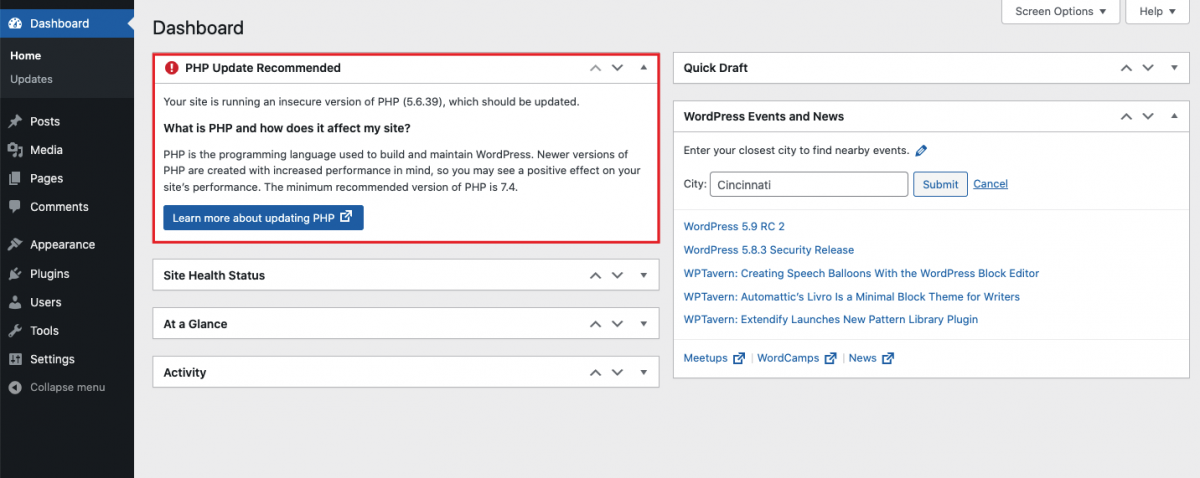Toggle the Quick Draft panel open

(1174, 68)
